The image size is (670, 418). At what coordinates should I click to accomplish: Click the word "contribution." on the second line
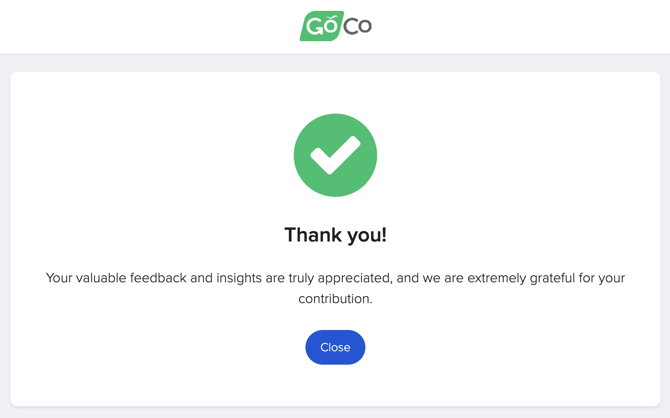click(335, 299)
